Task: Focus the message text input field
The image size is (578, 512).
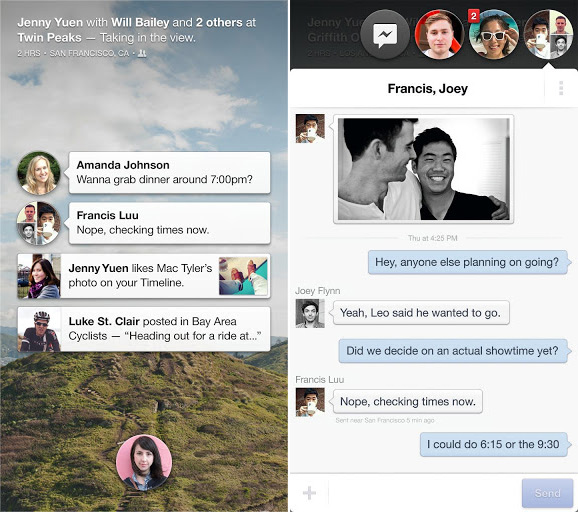Action: click(424, 493)
